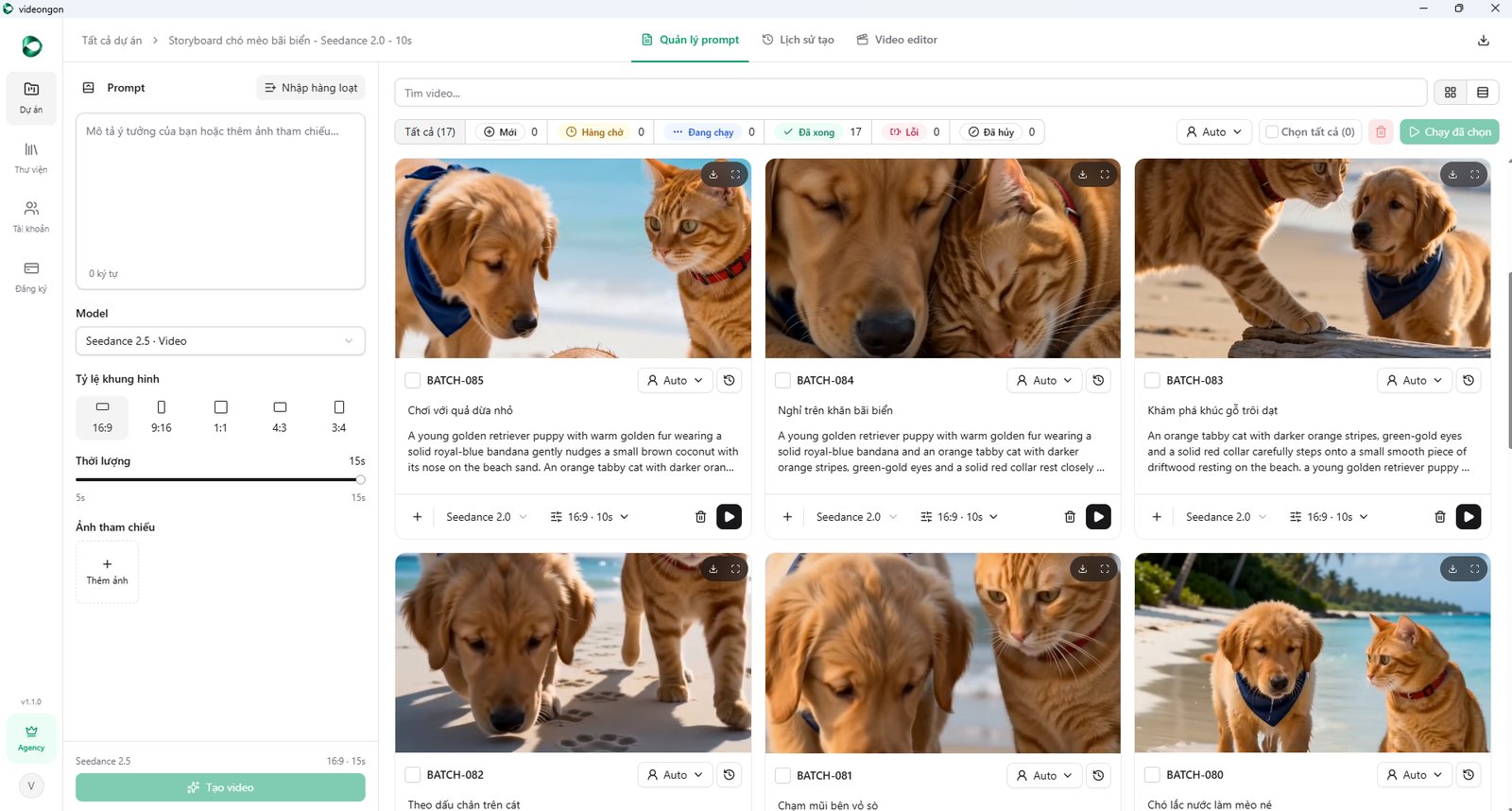The width and height of the screenshot is (1512, 811).
Task: Click the Thời lượng duration slider handle
Action: pos(360,480)
